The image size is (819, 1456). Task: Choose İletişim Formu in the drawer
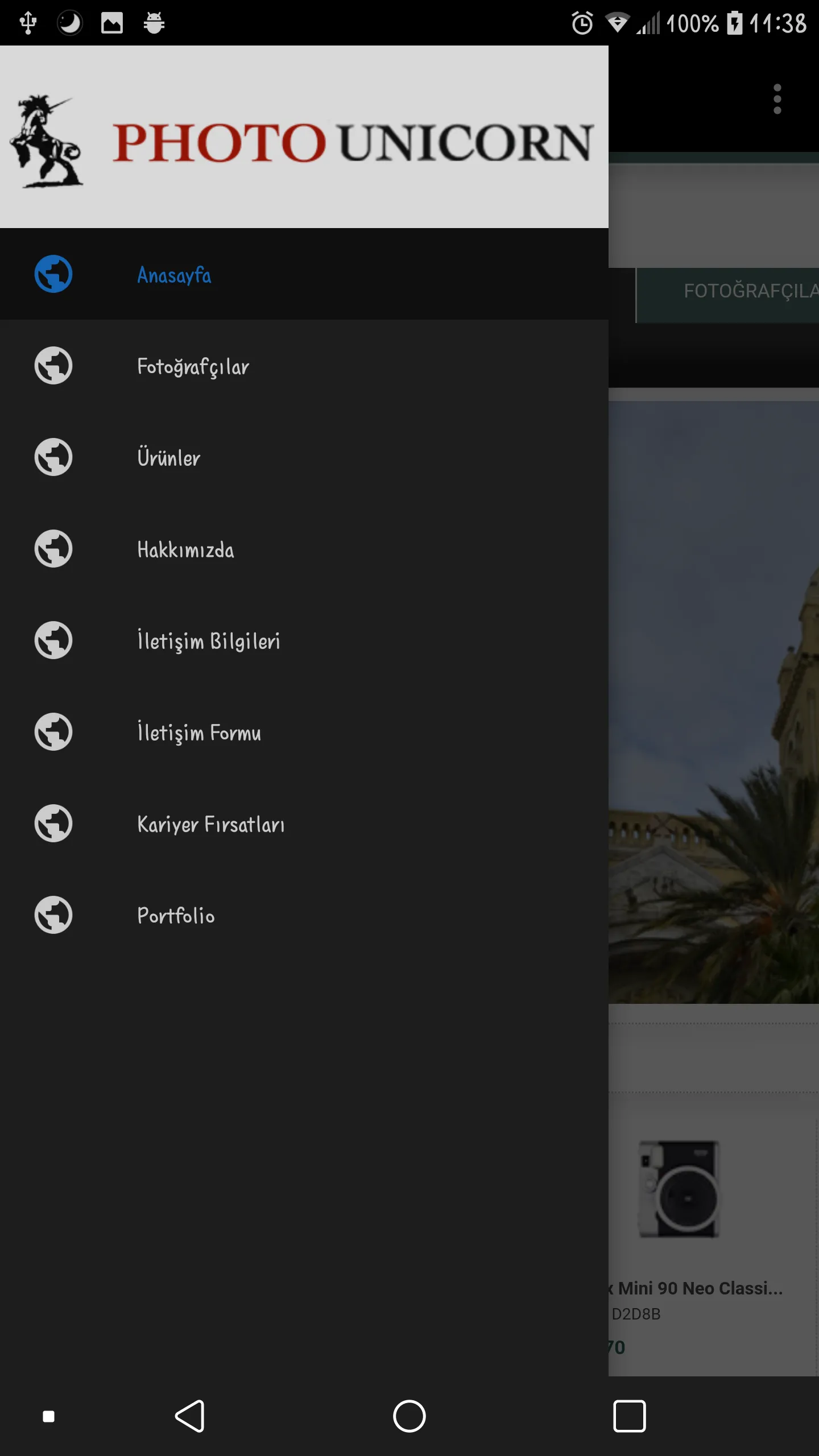[304, 732]
